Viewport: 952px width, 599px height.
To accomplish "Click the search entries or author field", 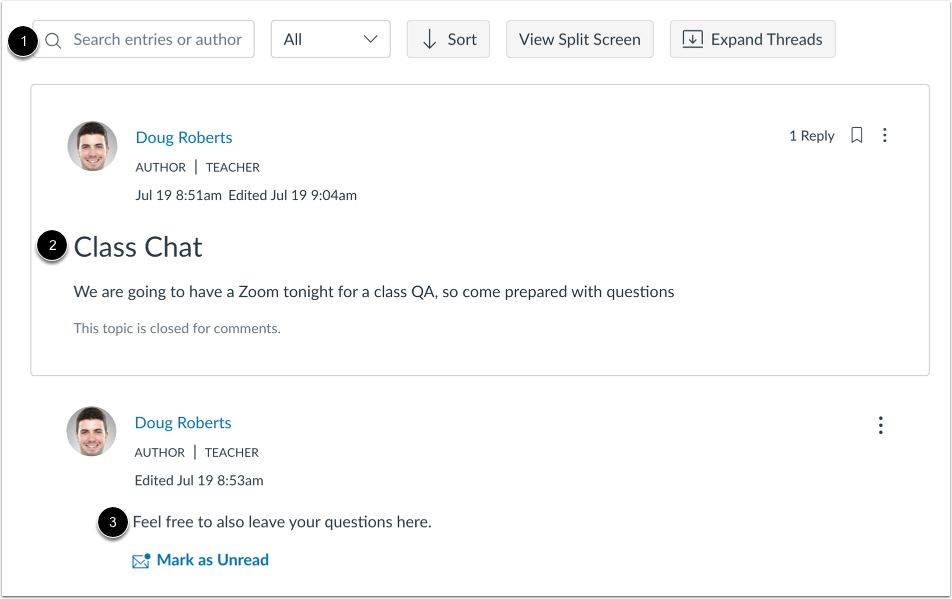I will click(x=157, y=40).
